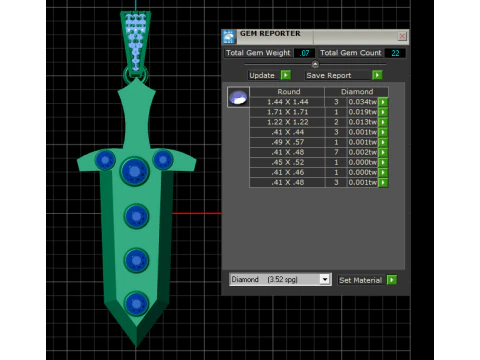
Task: Open the Diamond material dropdown
Action: pyautogui.click(x=325, y=279)
